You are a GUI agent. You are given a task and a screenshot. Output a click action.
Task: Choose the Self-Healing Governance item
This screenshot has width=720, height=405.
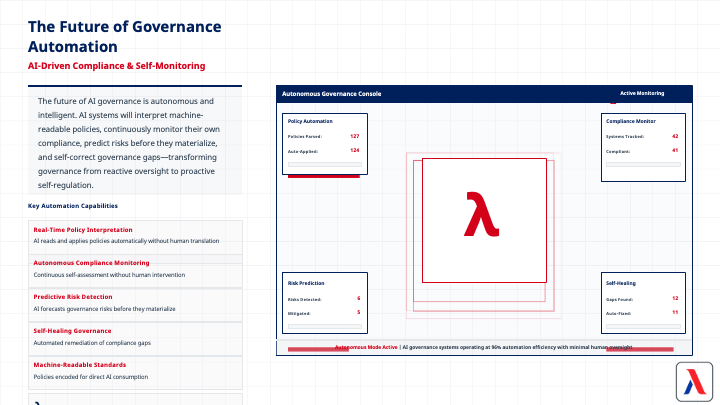(135, 336)
